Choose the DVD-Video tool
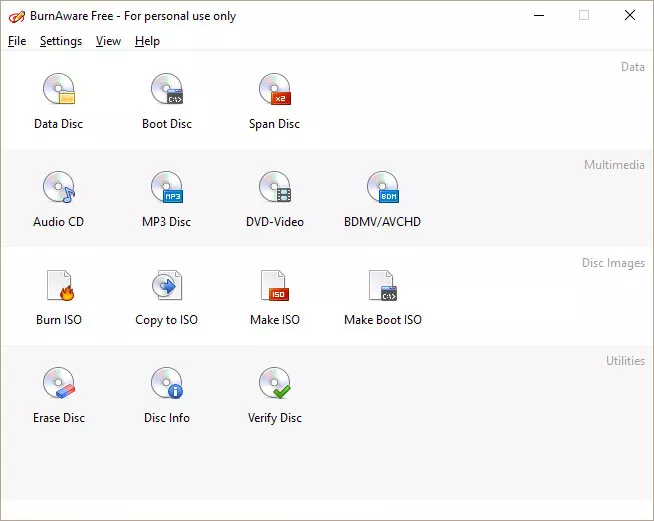Image resolution: width=654 pixels, height=521 pixels. pyautogui.click(x=274, y=199)
